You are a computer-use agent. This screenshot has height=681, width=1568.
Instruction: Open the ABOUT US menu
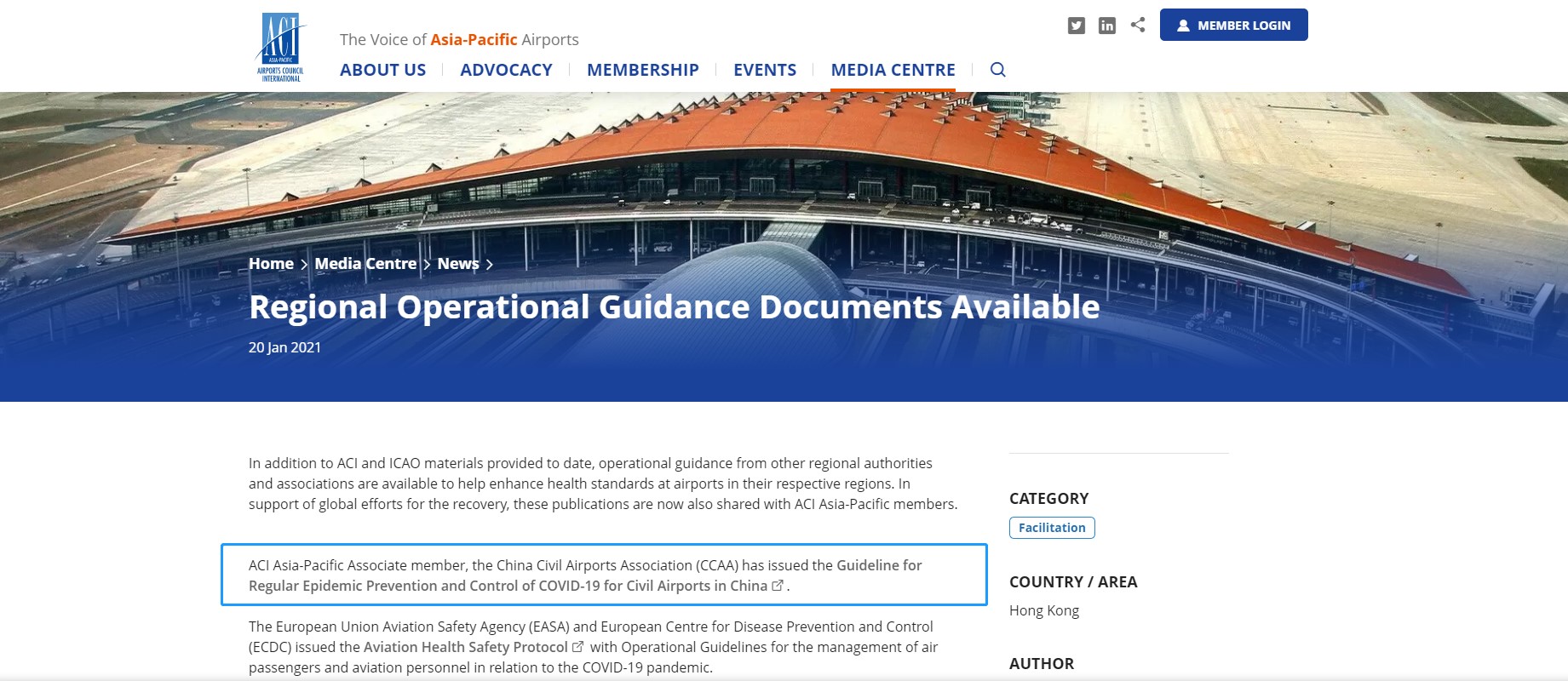coord(382,70)
